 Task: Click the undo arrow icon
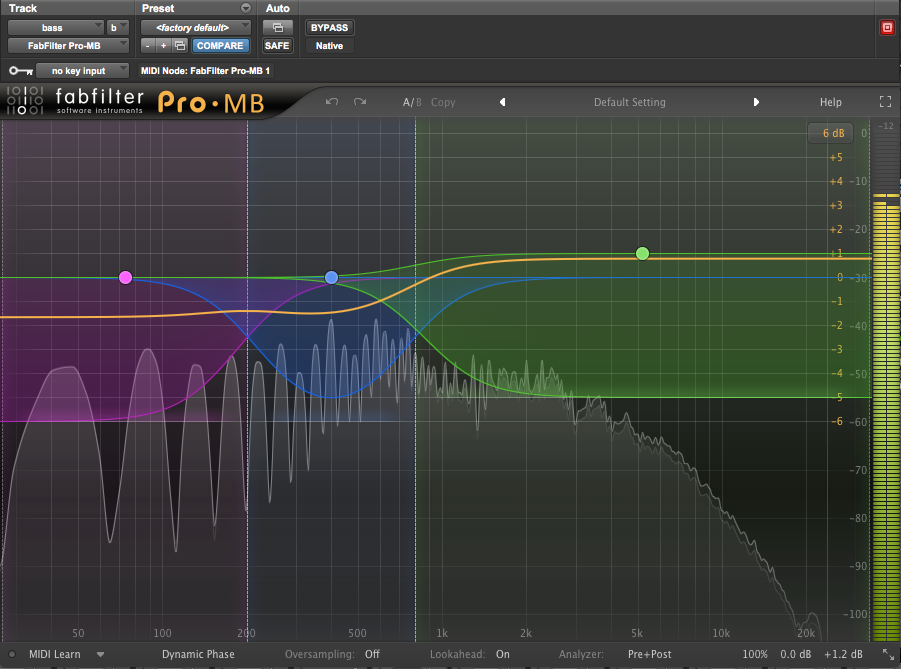pos(332,102)
